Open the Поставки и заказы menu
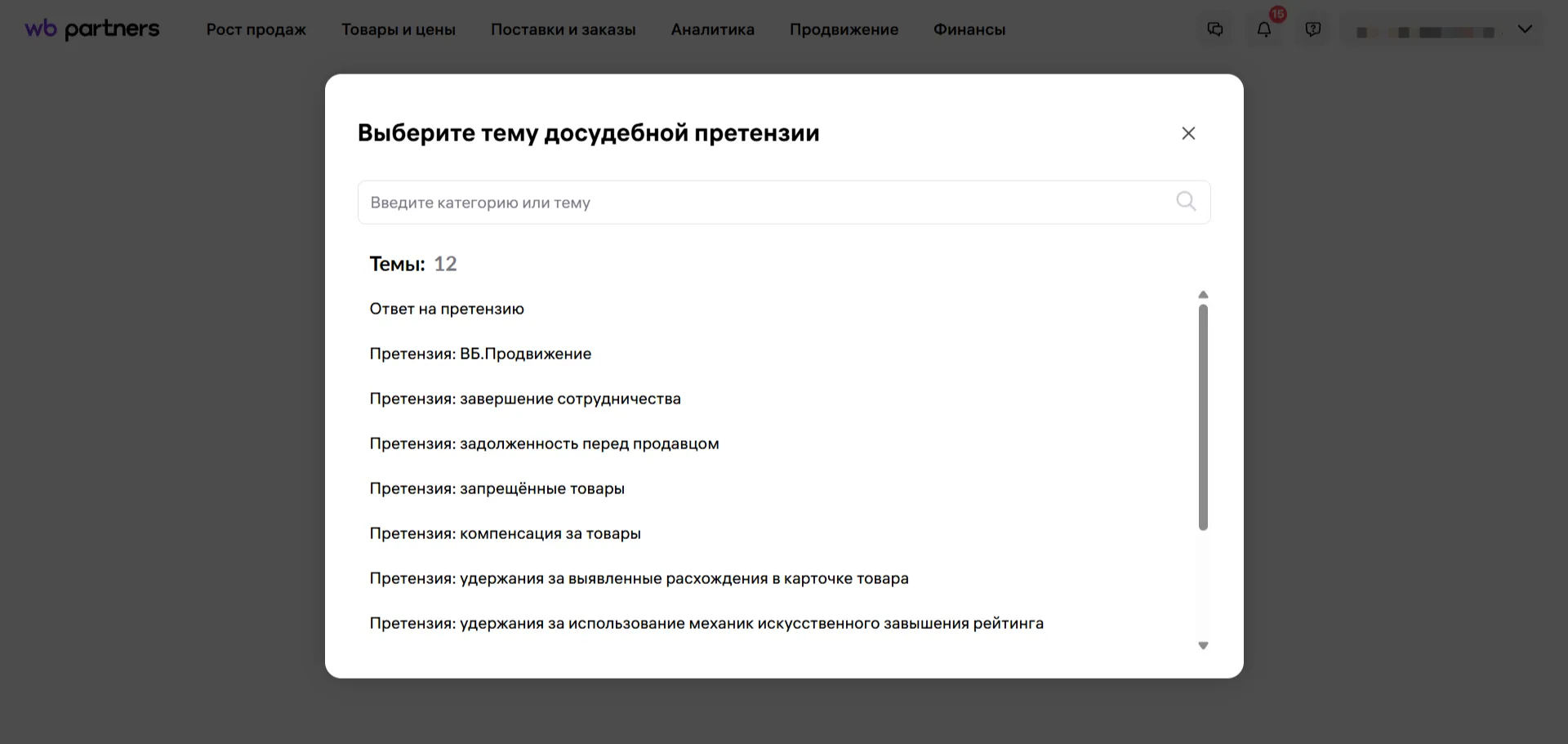 pos(563,29)
